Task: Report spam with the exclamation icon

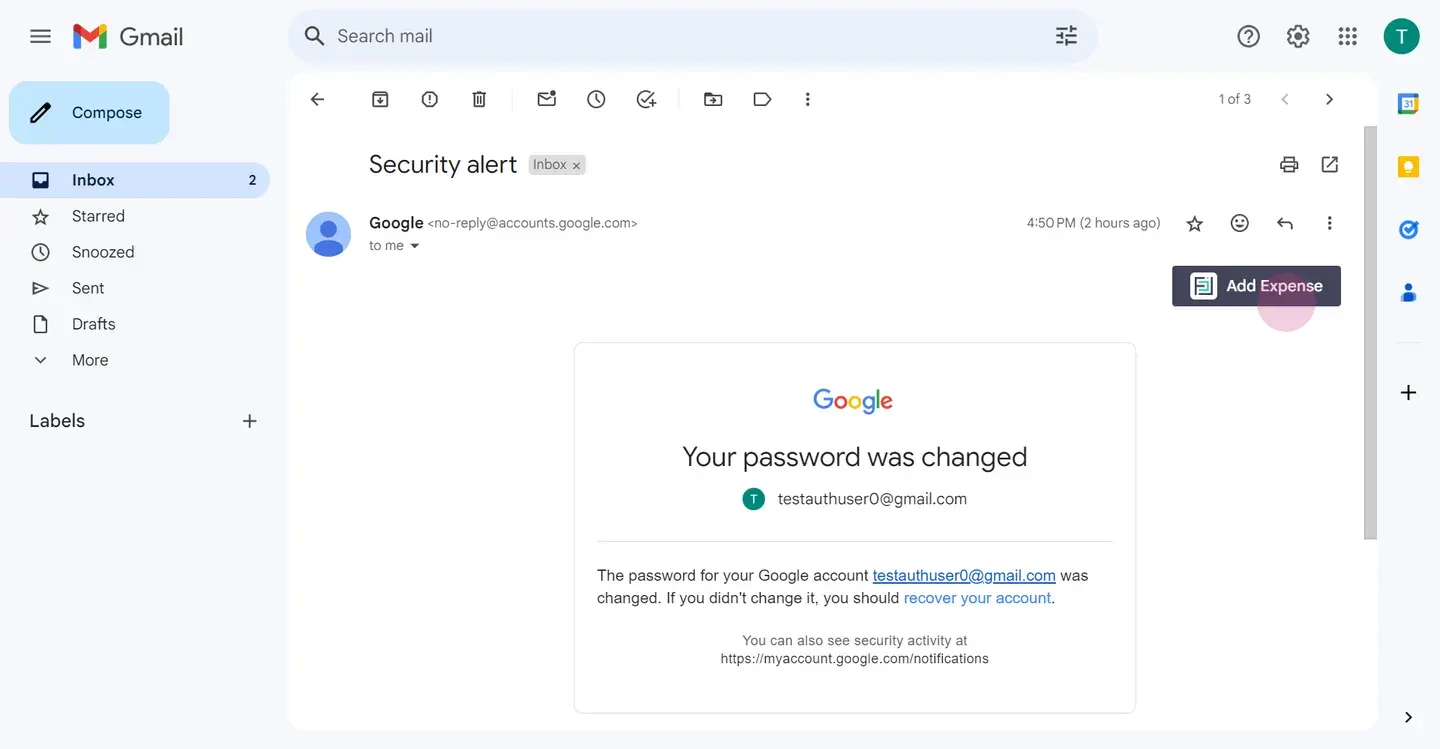Action: [430, 99]
